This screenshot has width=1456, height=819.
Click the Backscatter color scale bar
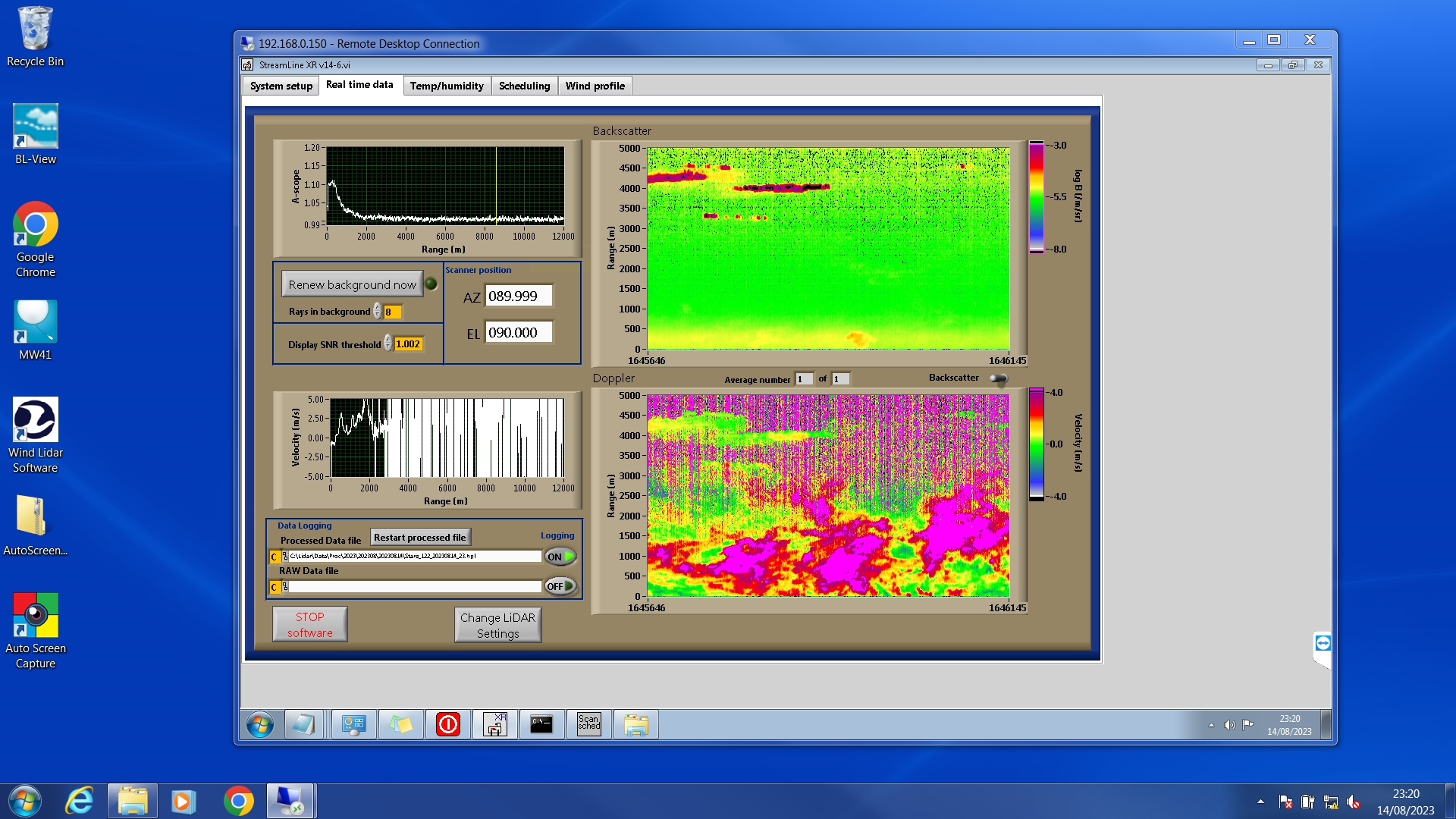coord(1036,197)
